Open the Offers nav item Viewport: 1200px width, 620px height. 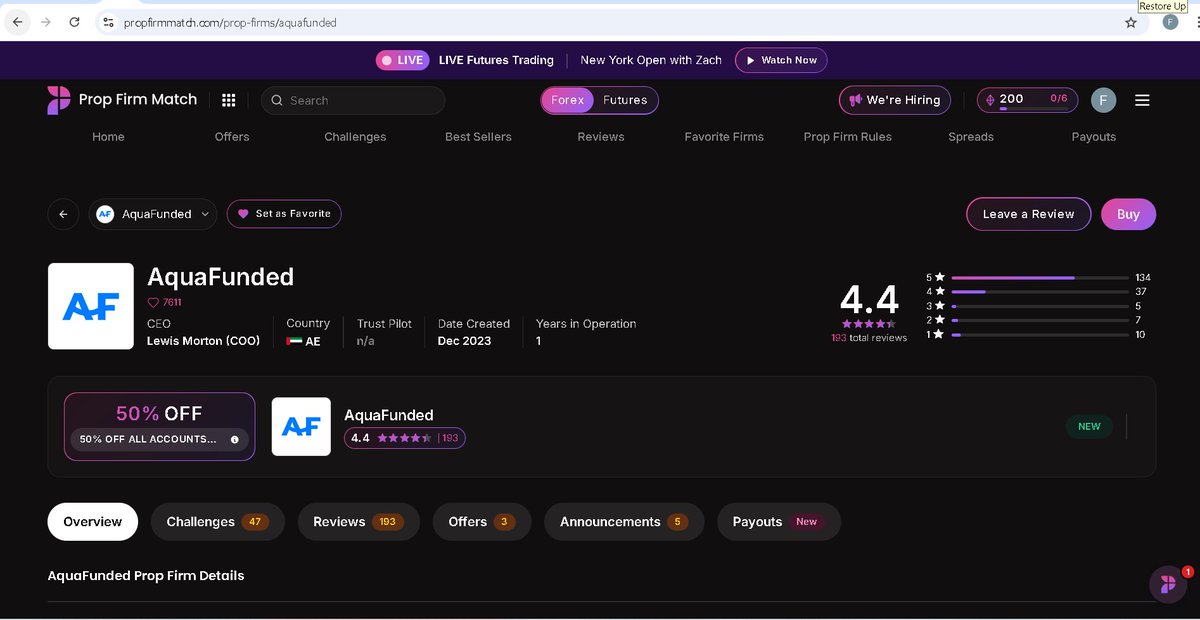(x=232, y=137)
